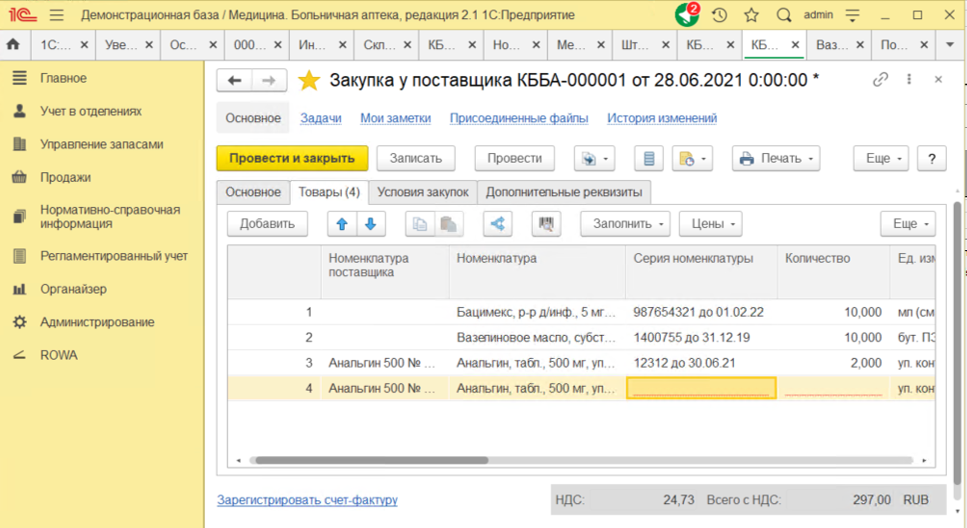Open Управление запасами section
The width and height of the screenshot is (967, 528).
[x=101, y=144]
